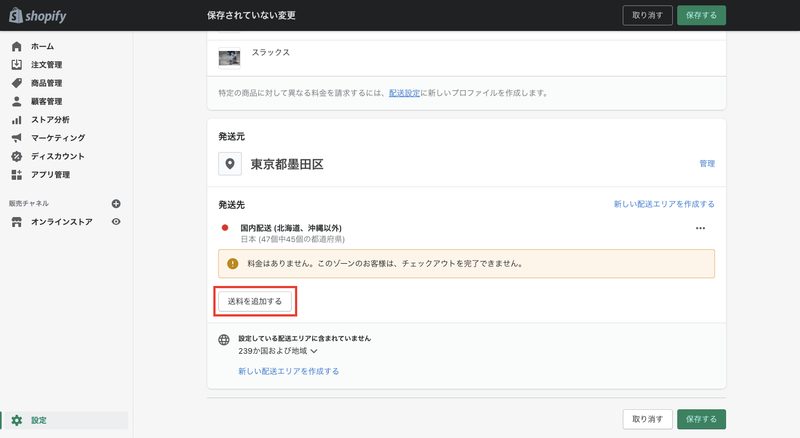View online store via eye icon
This screenshot has height=438, width=800.
(x=116, y=222)
